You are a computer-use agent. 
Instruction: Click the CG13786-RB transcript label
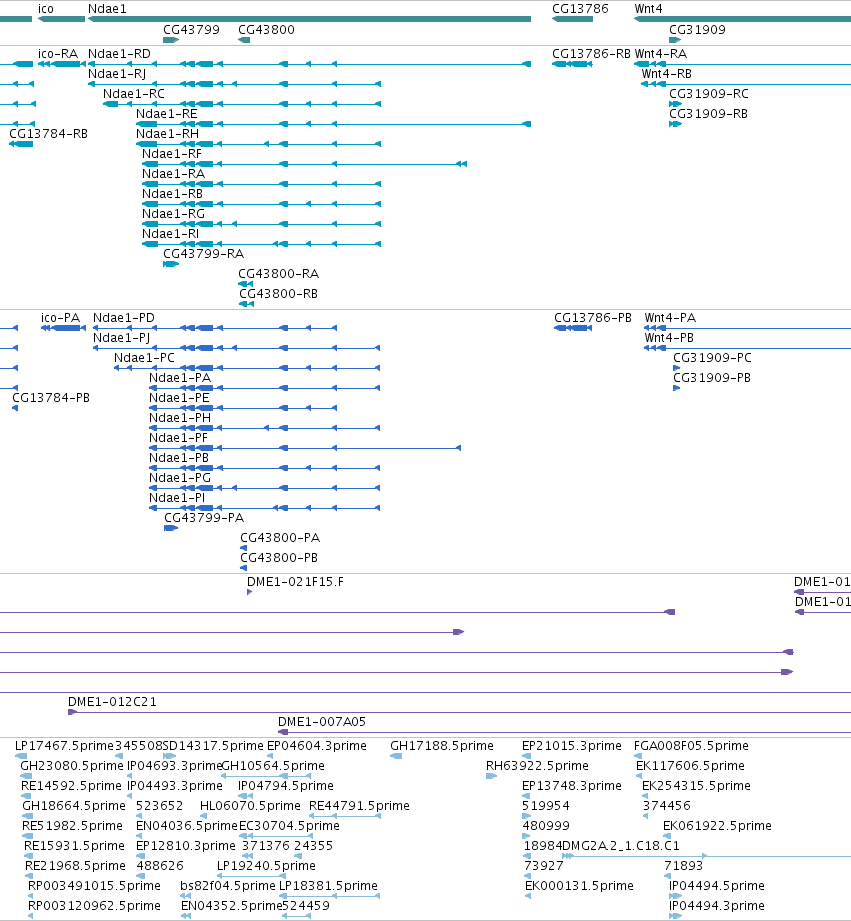pyautogui.click(x=591, y=54)
